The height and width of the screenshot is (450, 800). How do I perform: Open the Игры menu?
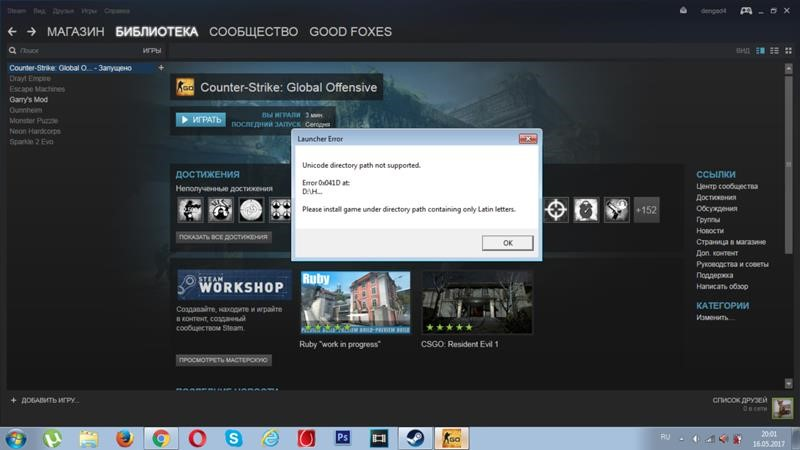(x=89, y=11)
